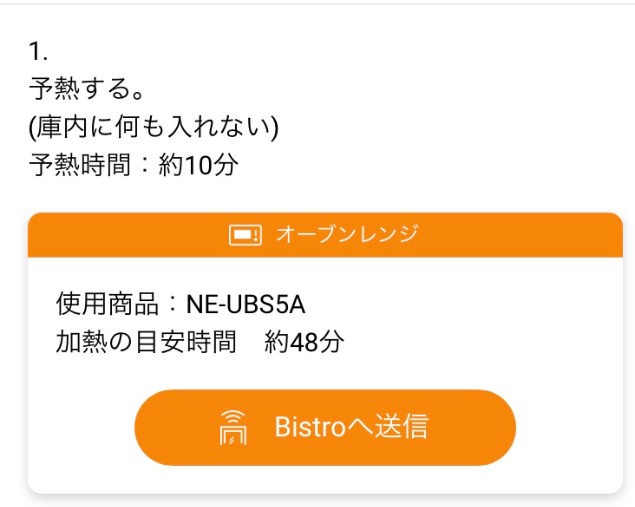Click the Bistroへ送信 button

coord(325,427)
